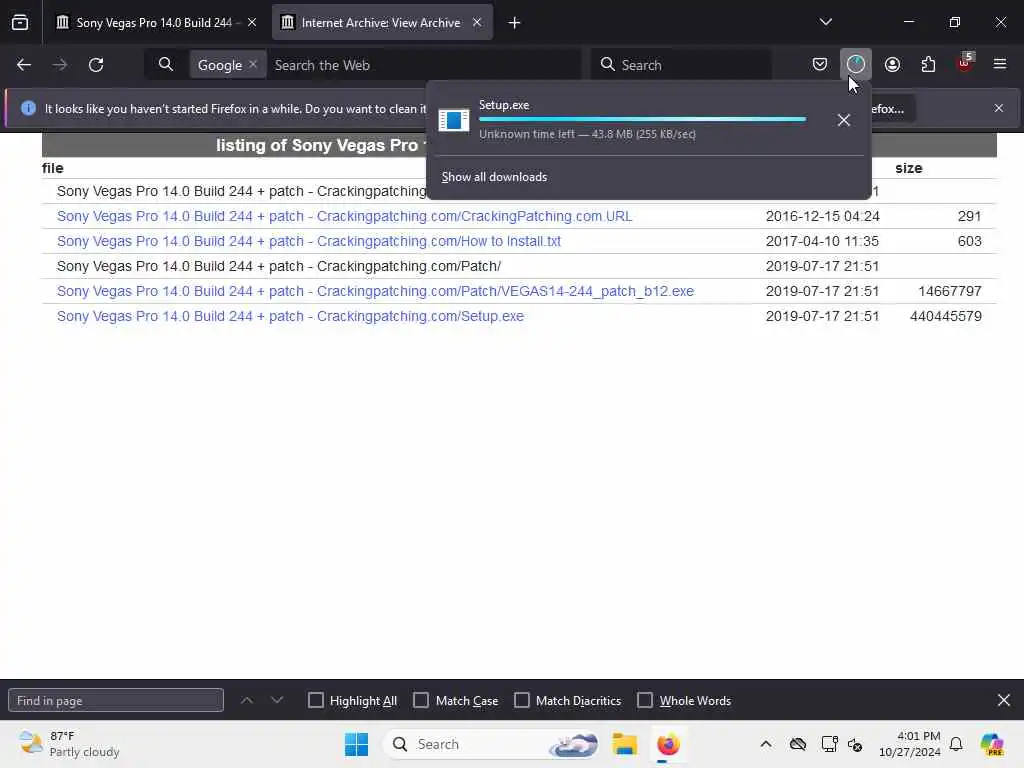Close the find bar

coord(1004,700)
